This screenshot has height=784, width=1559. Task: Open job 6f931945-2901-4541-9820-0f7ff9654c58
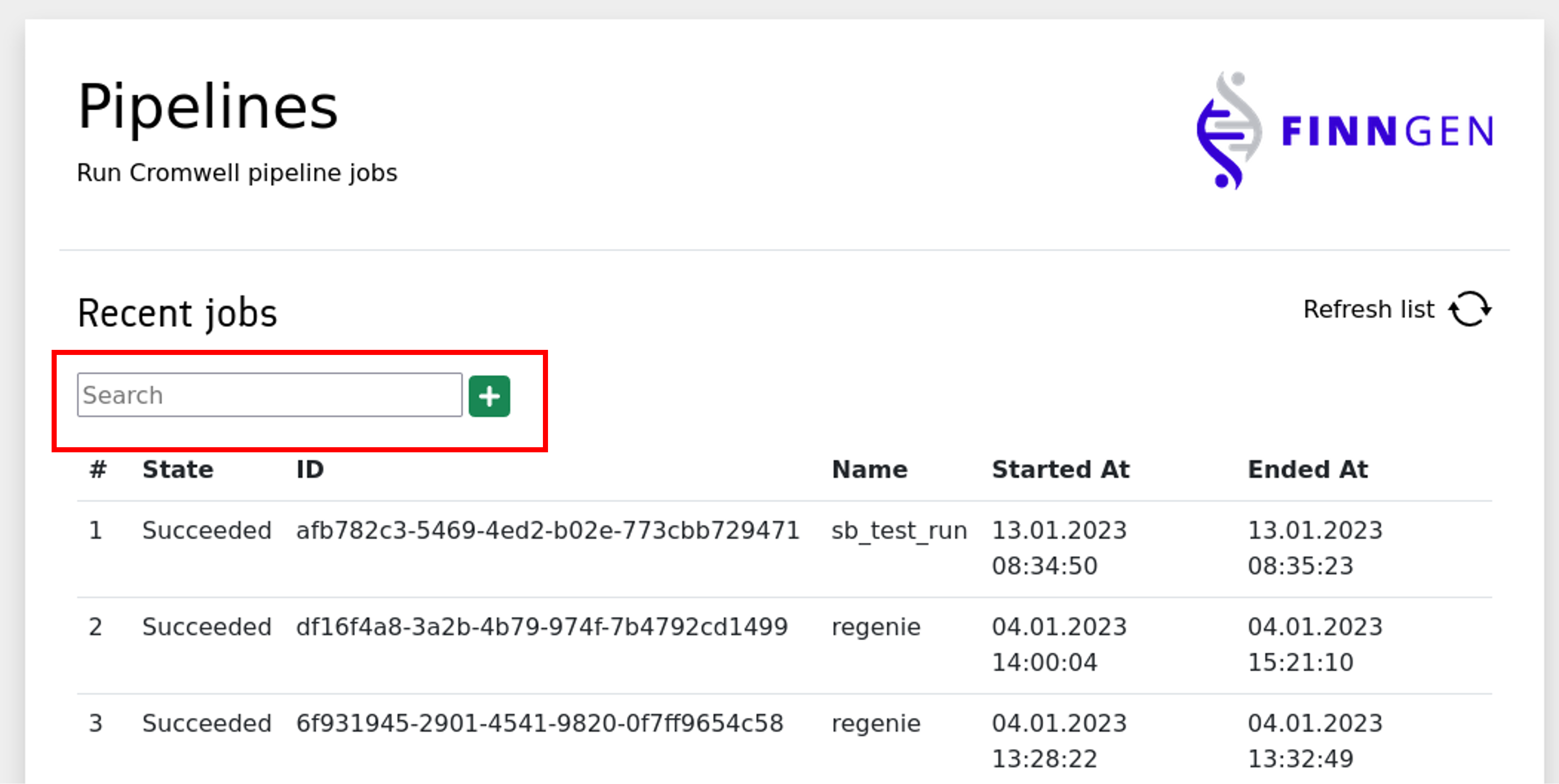[539, 723]
